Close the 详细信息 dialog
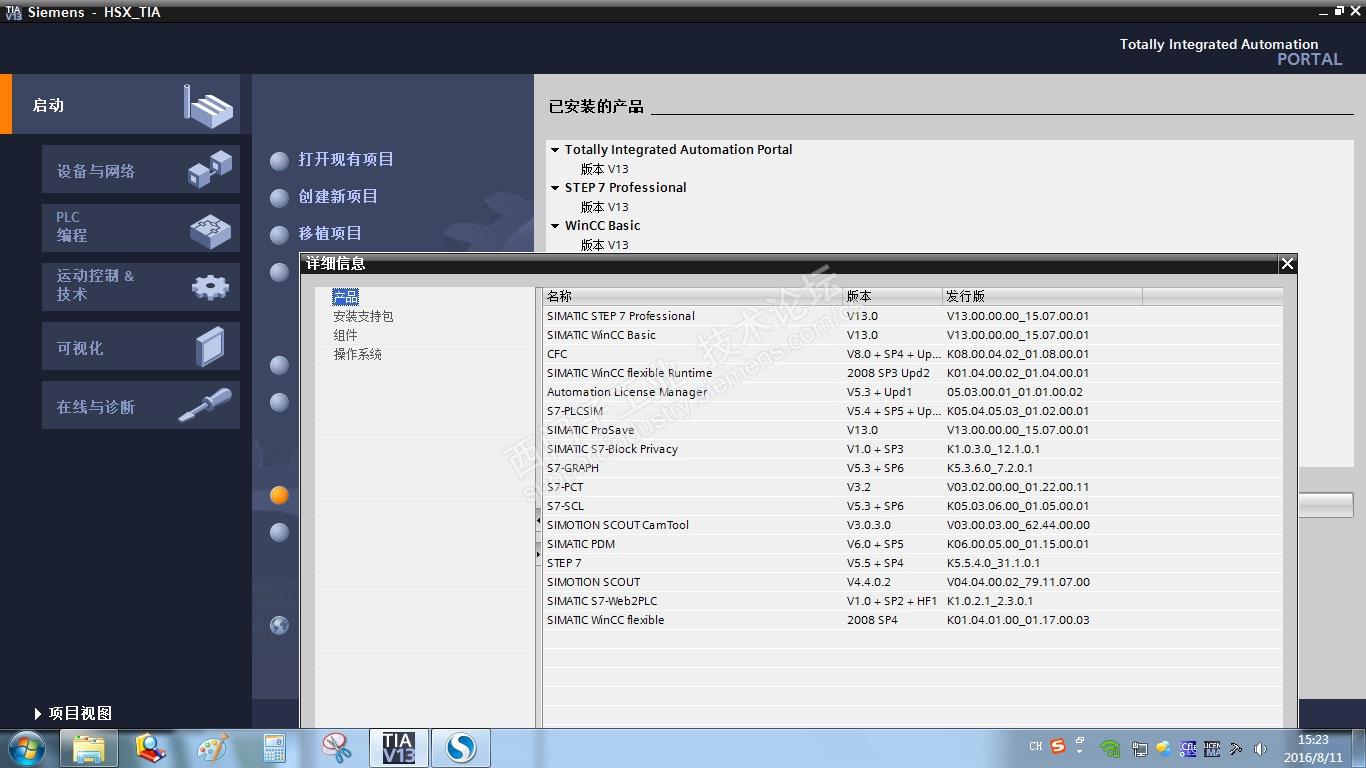The image size is (1366, 768). [1287, 264]
